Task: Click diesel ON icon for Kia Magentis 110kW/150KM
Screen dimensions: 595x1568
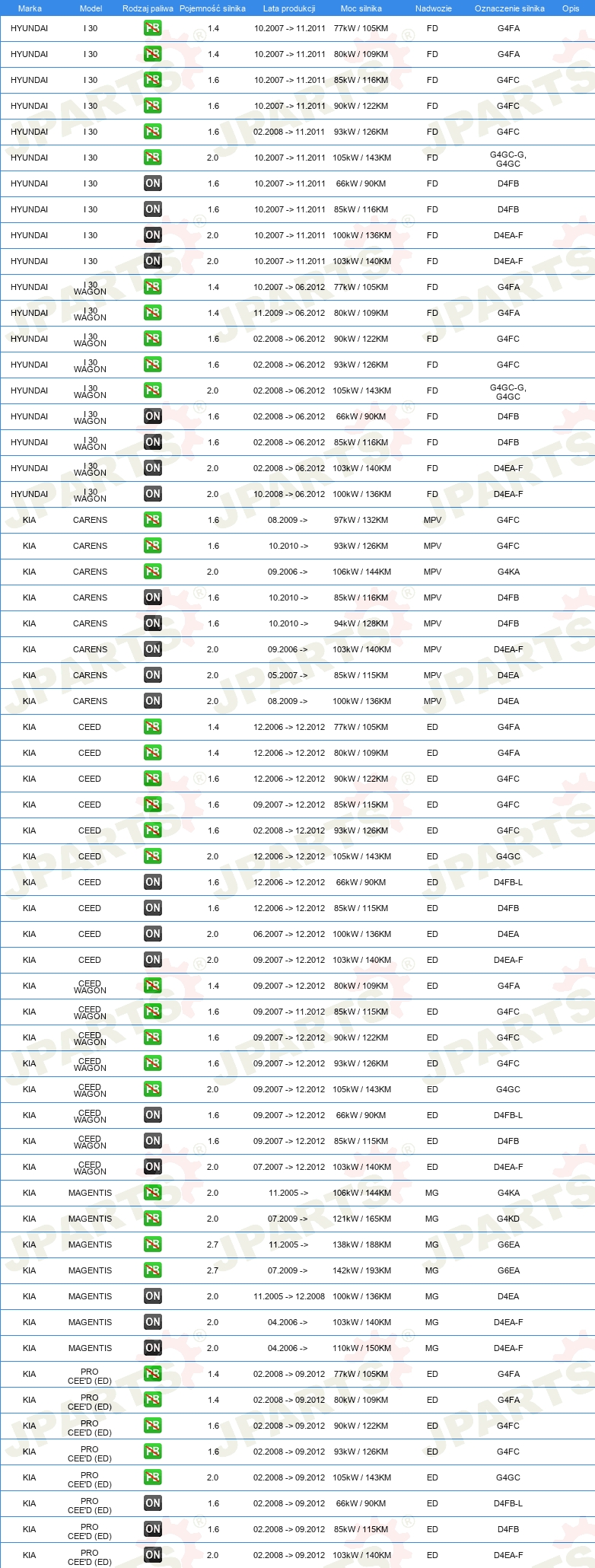Action: (x=152, y=1348)
